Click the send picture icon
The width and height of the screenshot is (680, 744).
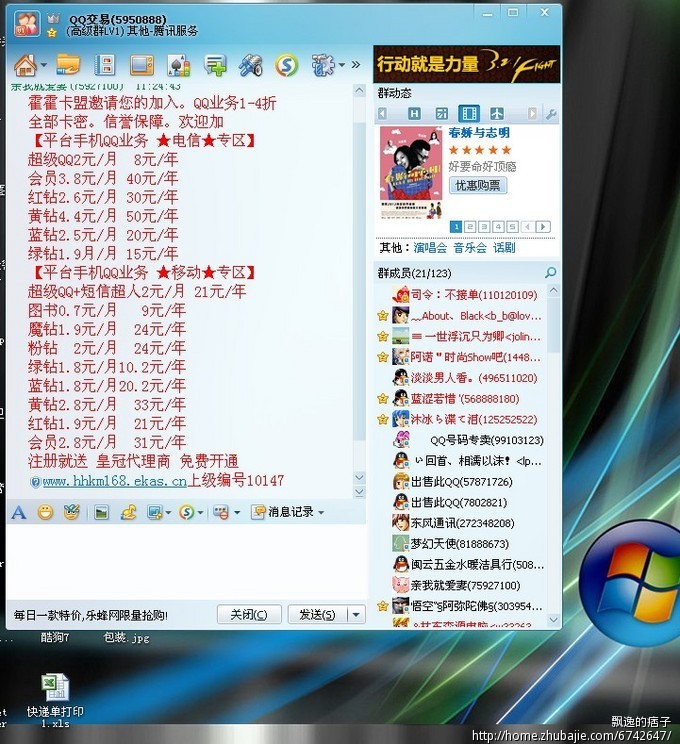pos(101,512)
